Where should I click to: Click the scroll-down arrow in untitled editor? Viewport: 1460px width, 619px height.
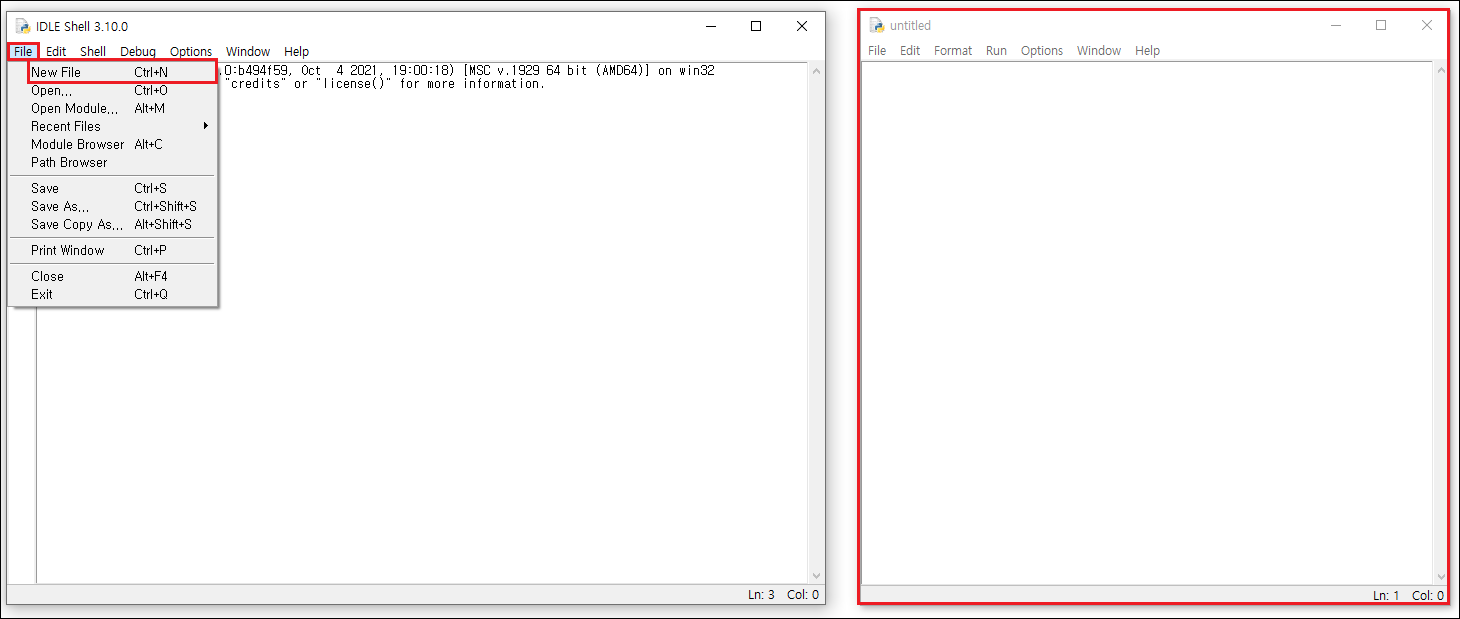(x=1440, y=576)
